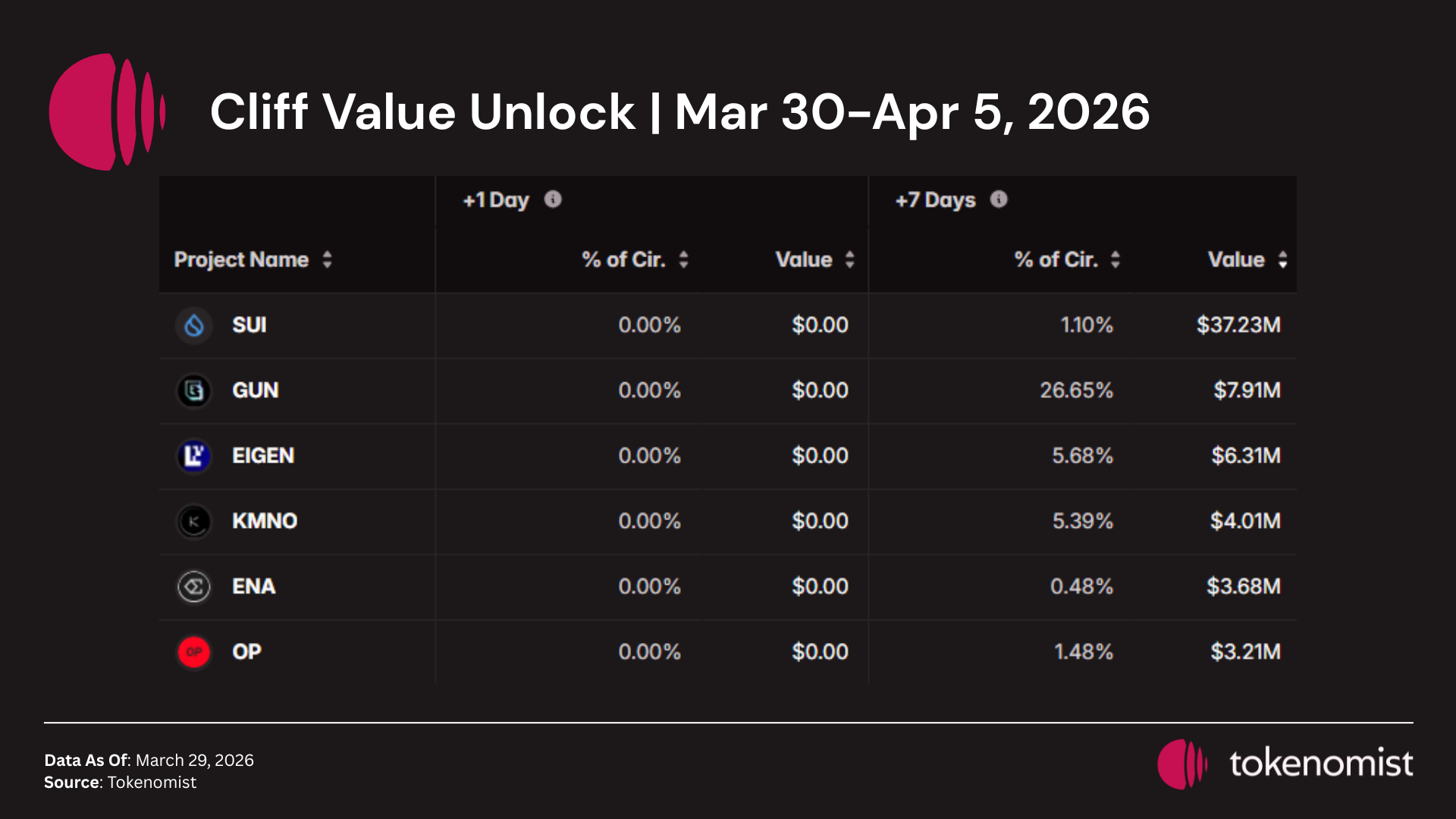Select the +1 Day column group header
1456x819 pixels.
pyautogui.click(x=496, y=200)
